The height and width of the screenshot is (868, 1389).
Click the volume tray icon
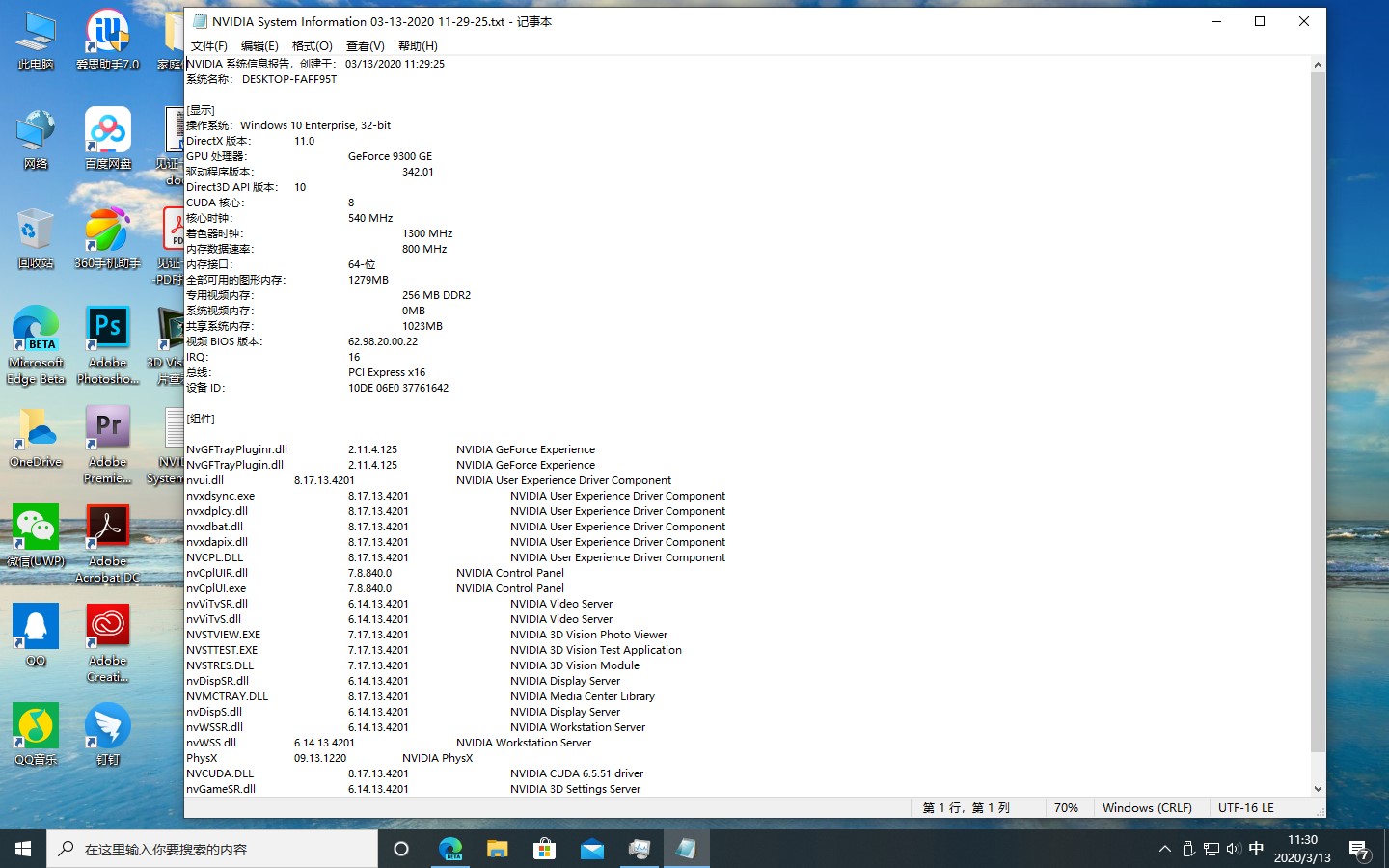[x=1233, y=849]
